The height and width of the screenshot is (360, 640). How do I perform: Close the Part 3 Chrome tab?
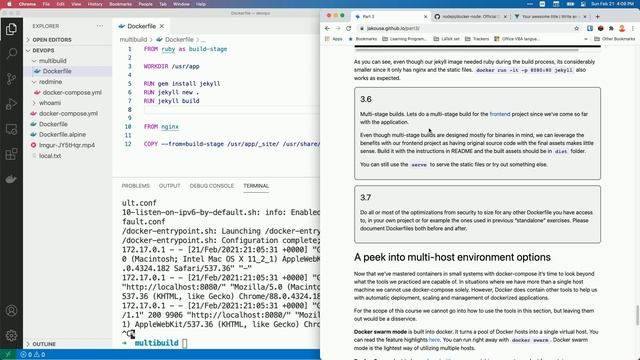point(425,17)
